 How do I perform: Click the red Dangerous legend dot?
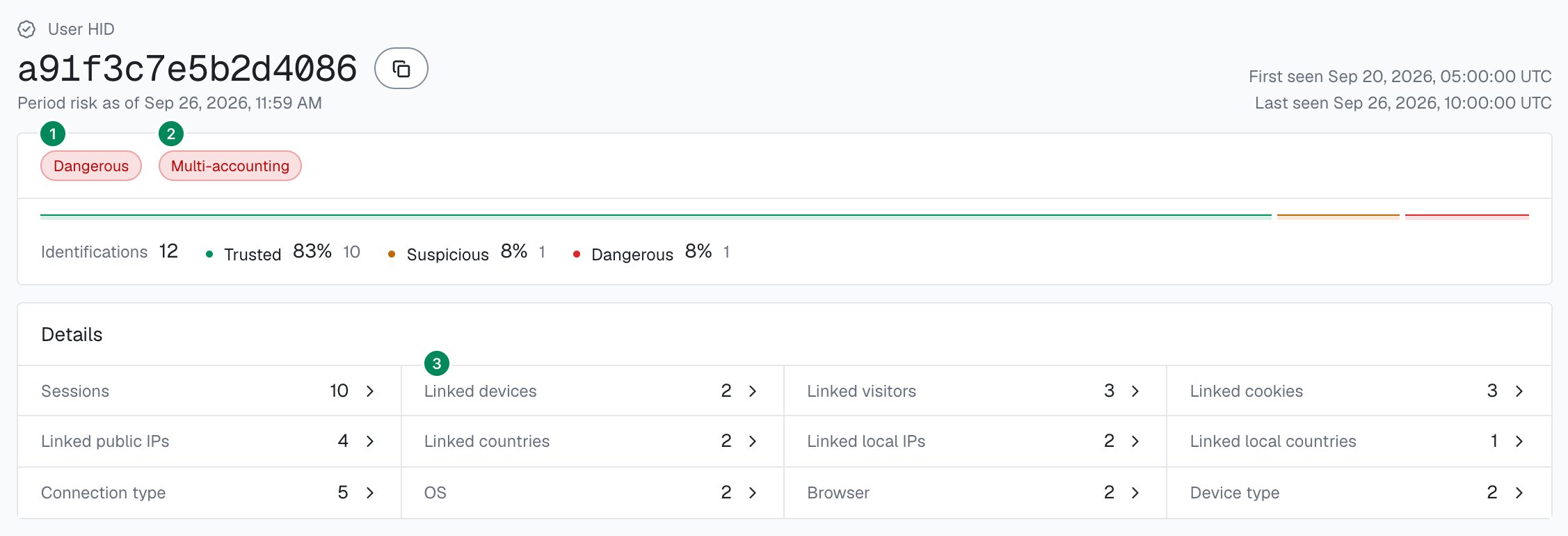tap(577, 254)
